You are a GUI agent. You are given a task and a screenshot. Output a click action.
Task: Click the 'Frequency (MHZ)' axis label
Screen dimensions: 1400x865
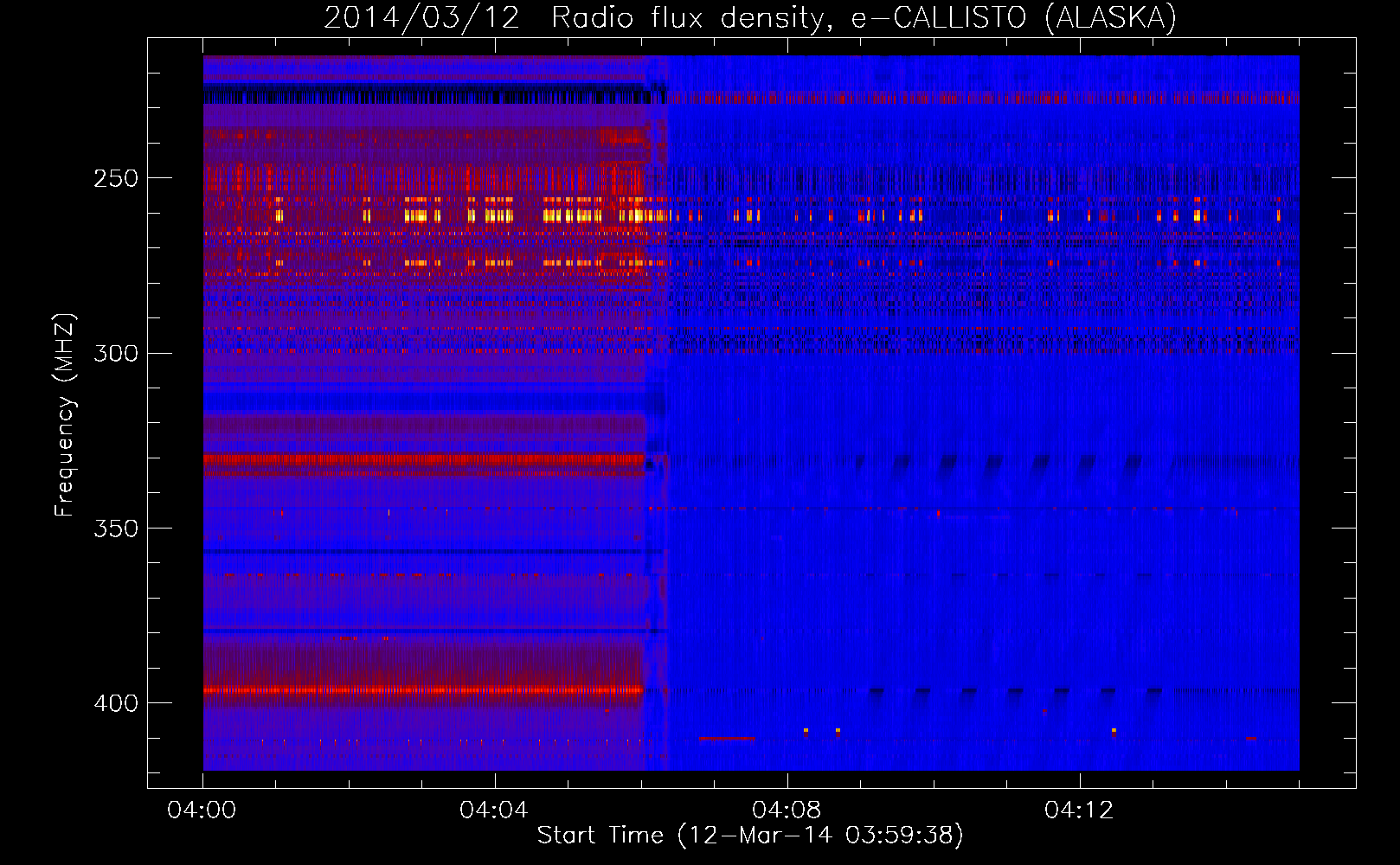click(65, 414)
